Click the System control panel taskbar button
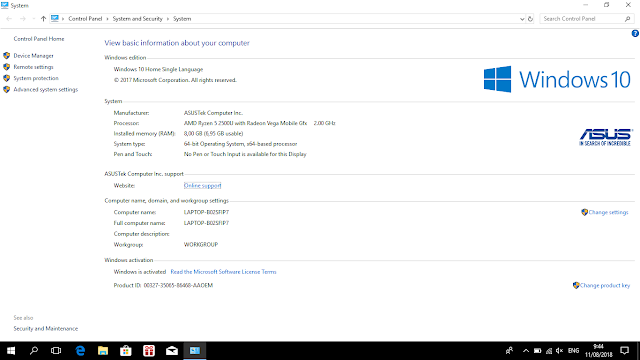This screenshot has height=360, width=640. point(195,351)
